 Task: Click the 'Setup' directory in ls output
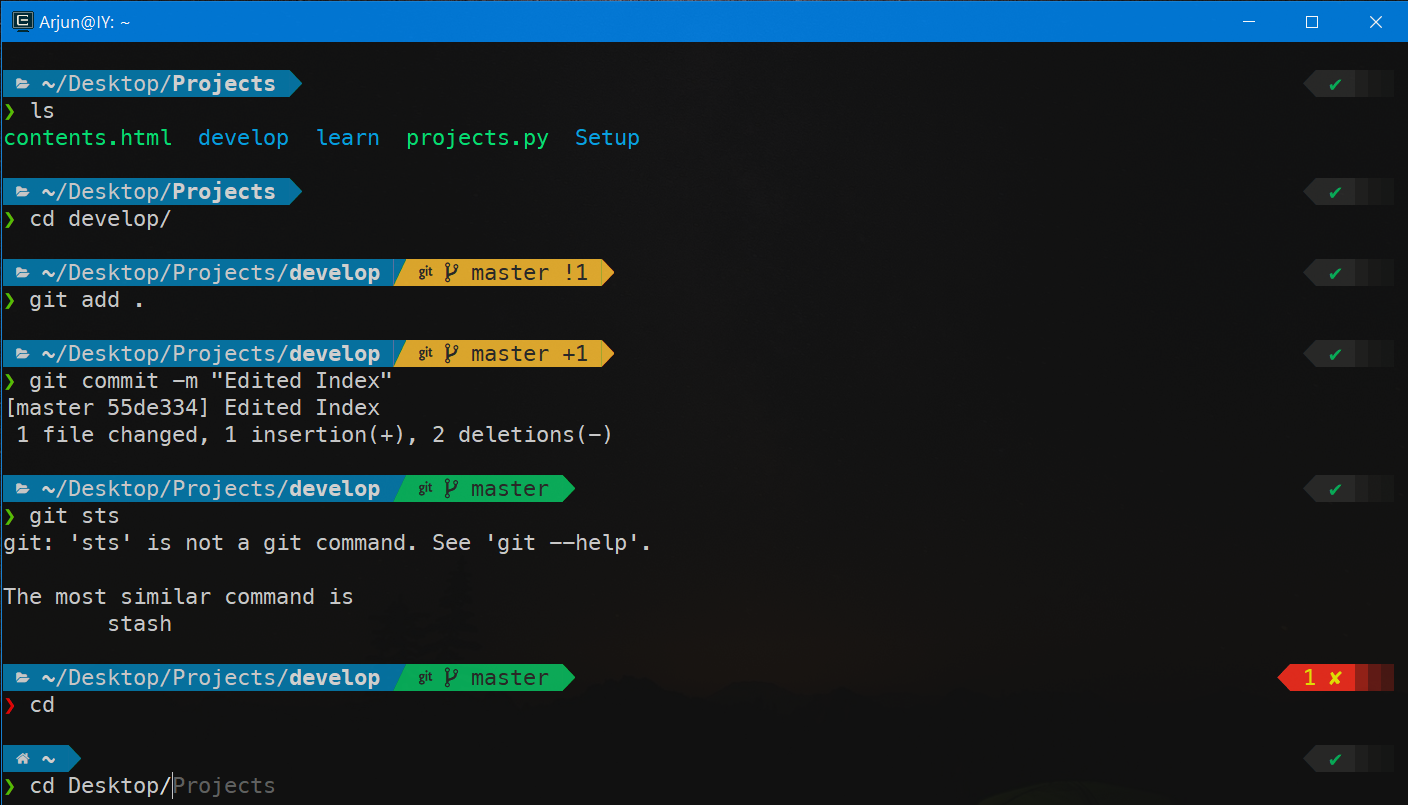click(607, 138)
